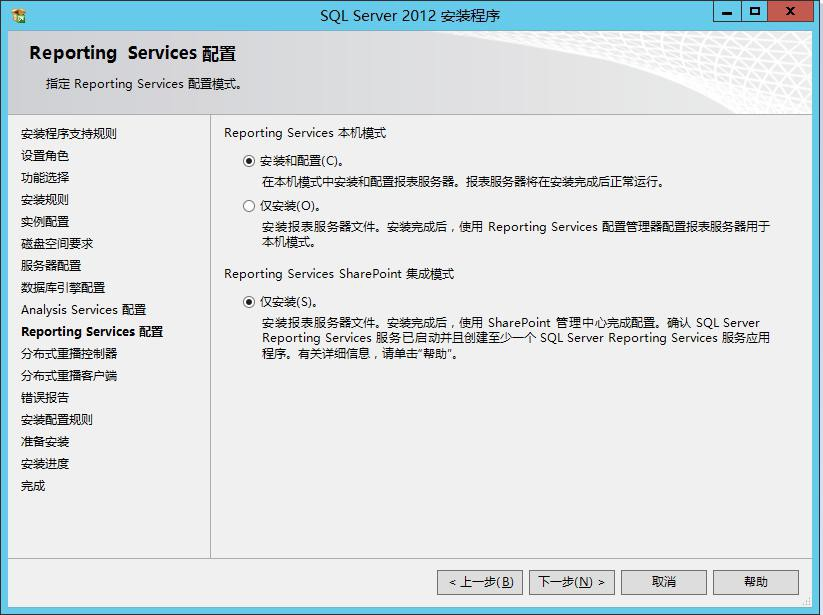This screenshot has height=615, width=823.
Task: Select the 实例配置 step
Action: (x=45, y=222)
